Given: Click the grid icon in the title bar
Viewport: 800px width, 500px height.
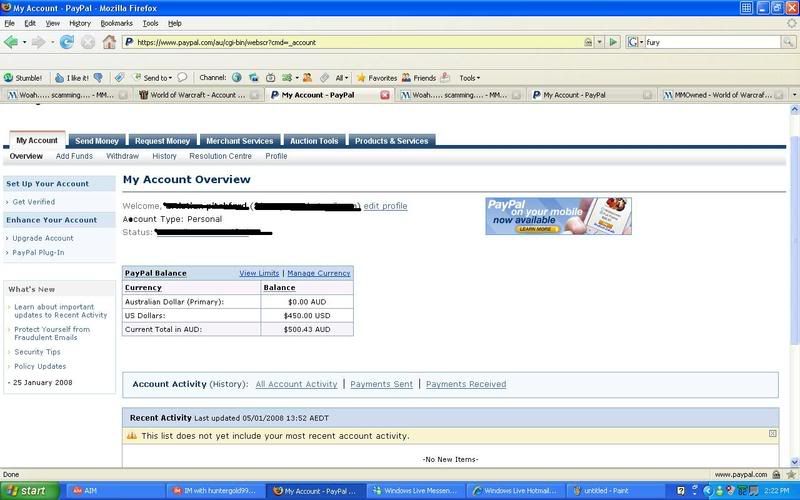Looking at the screenshot, I should (746, 8).
